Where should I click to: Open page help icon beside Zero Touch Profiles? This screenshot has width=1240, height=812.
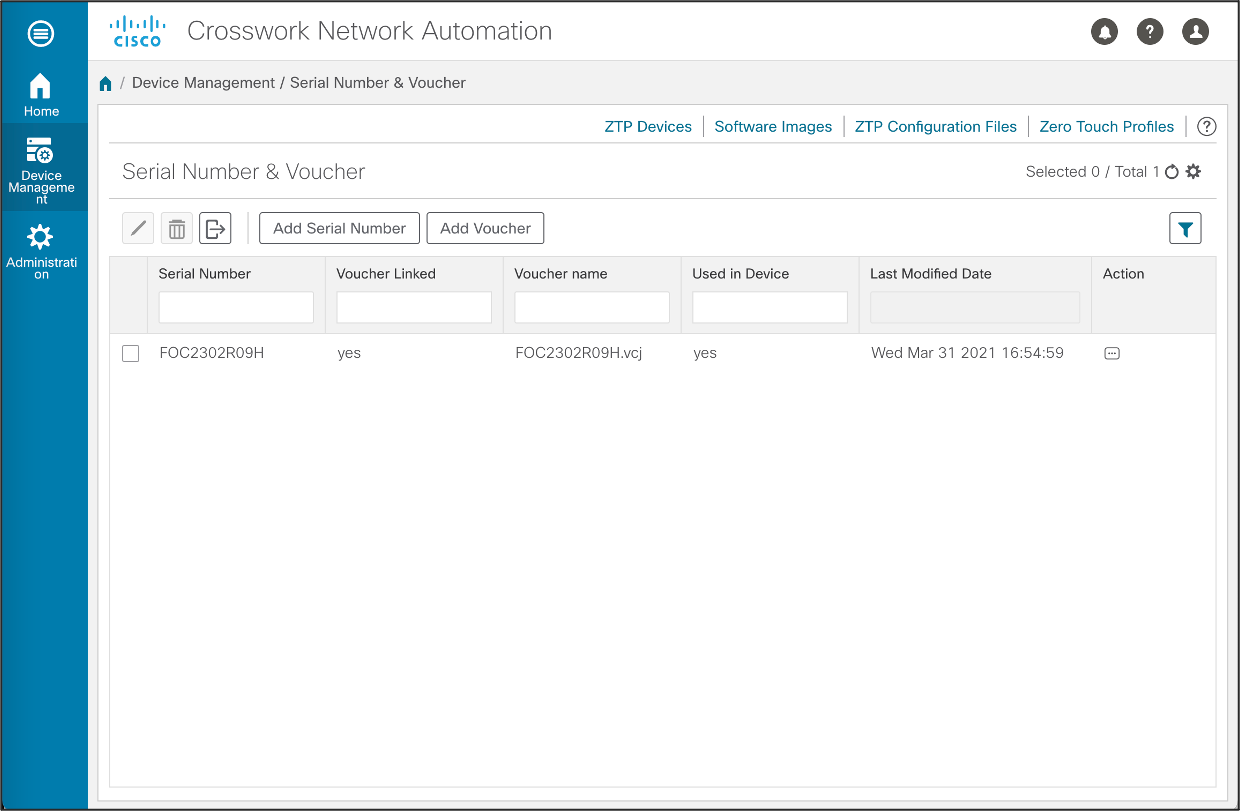(x=1207, y=127)
